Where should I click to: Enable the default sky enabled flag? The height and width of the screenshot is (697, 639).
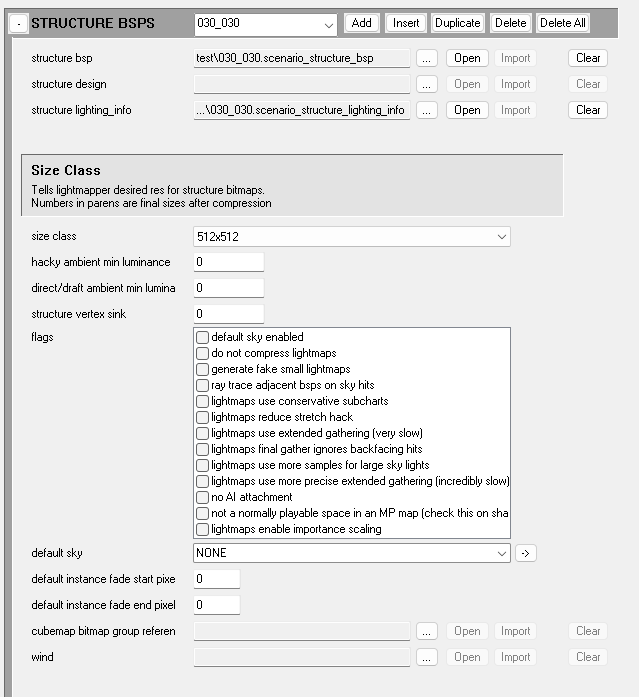(203, 337)
